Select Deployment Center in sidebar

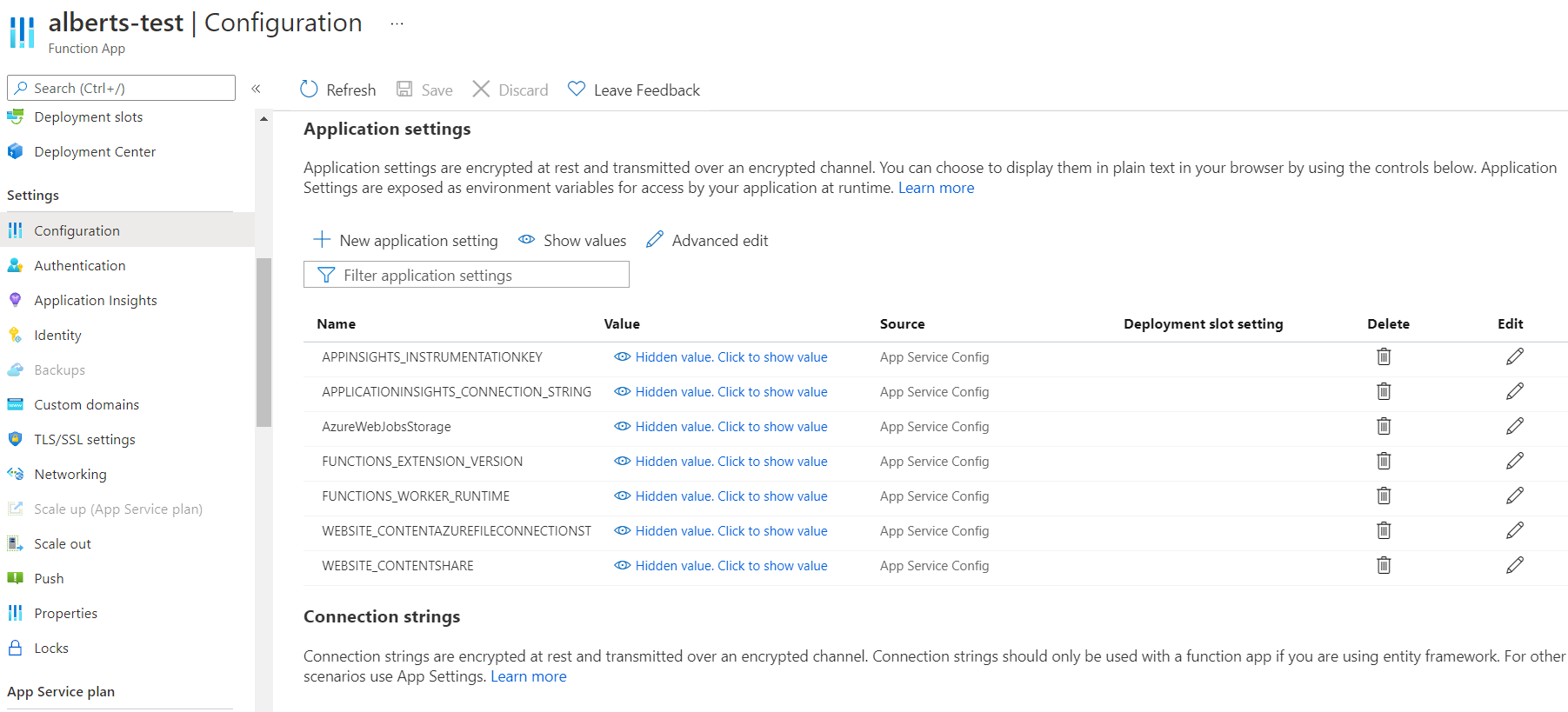click(x=95, y=151)
